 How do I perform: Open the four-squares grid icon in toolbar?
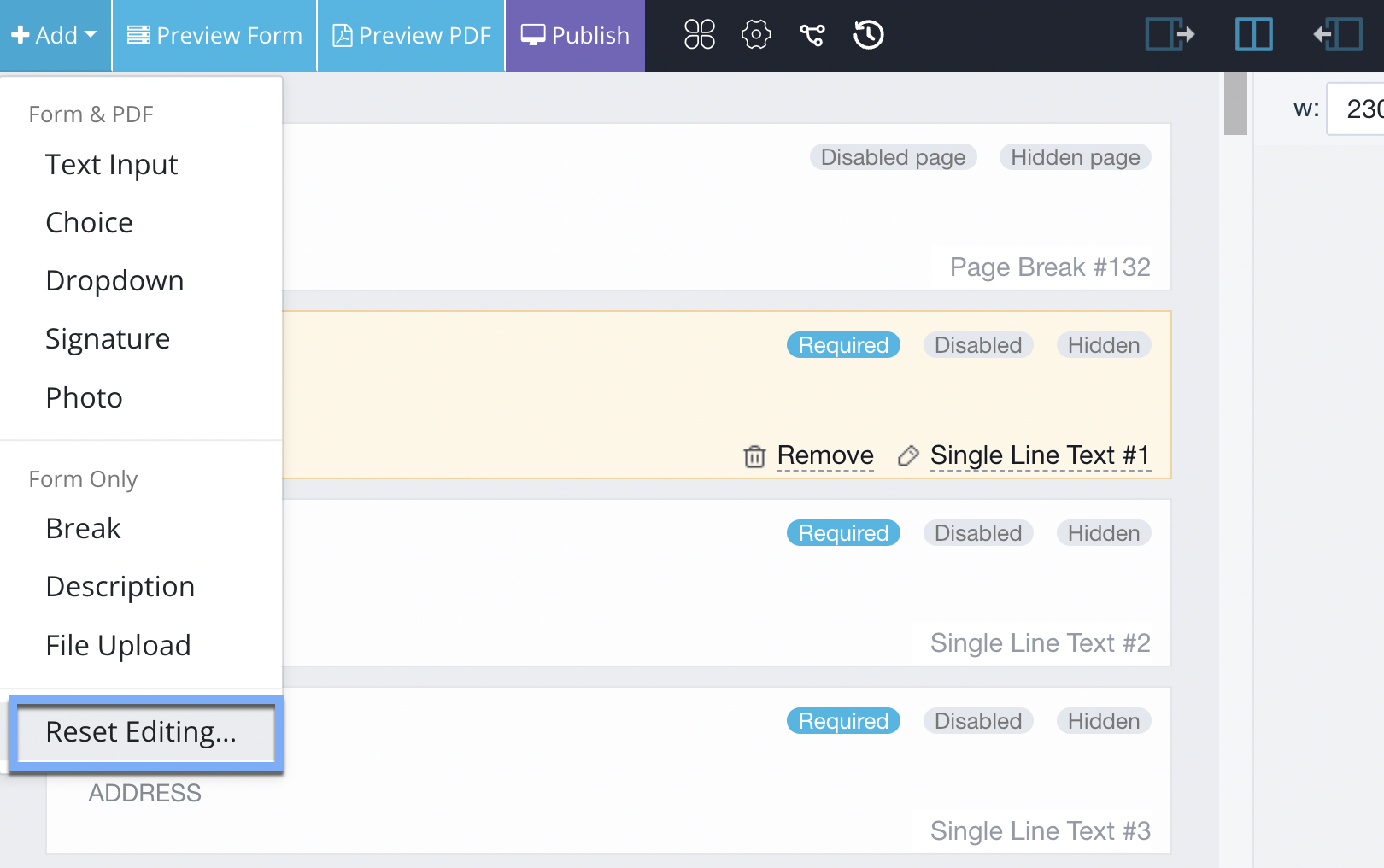pyautogui.click(x=699, y=35)
